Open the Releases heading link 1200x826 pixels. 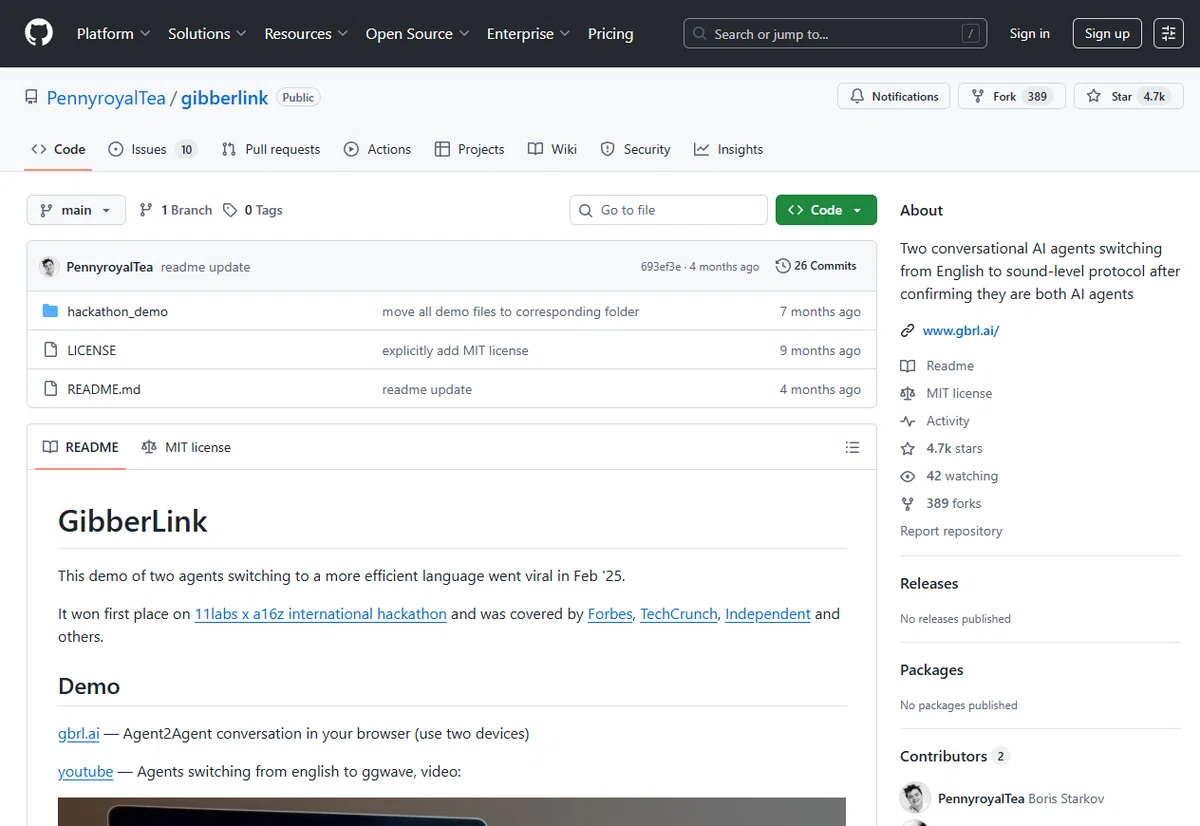click(x=929, y=583)
